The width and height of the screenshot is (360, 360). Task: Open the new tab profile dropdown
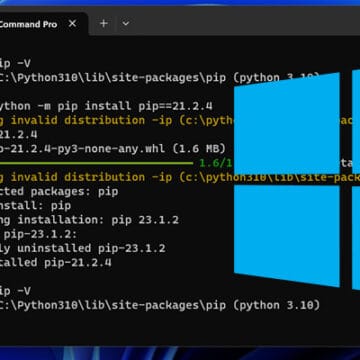pyautogui.click(x=125, y=24)
